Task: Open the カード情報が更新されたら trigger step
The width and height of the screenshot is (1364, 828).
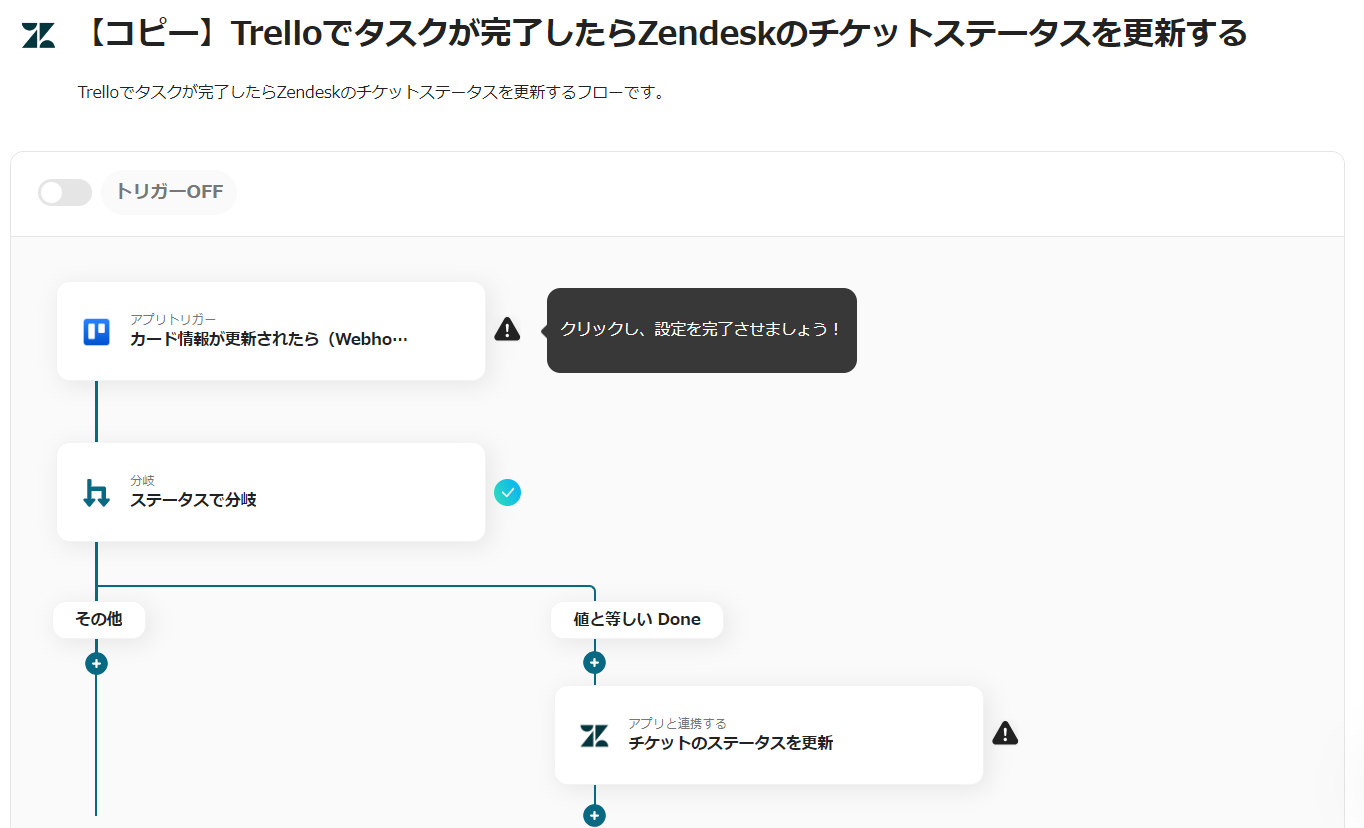Action: pos(270,331)
